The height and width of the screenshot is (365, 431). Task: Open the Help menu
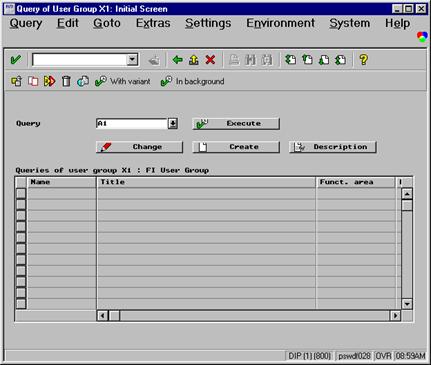pos(397,23)
